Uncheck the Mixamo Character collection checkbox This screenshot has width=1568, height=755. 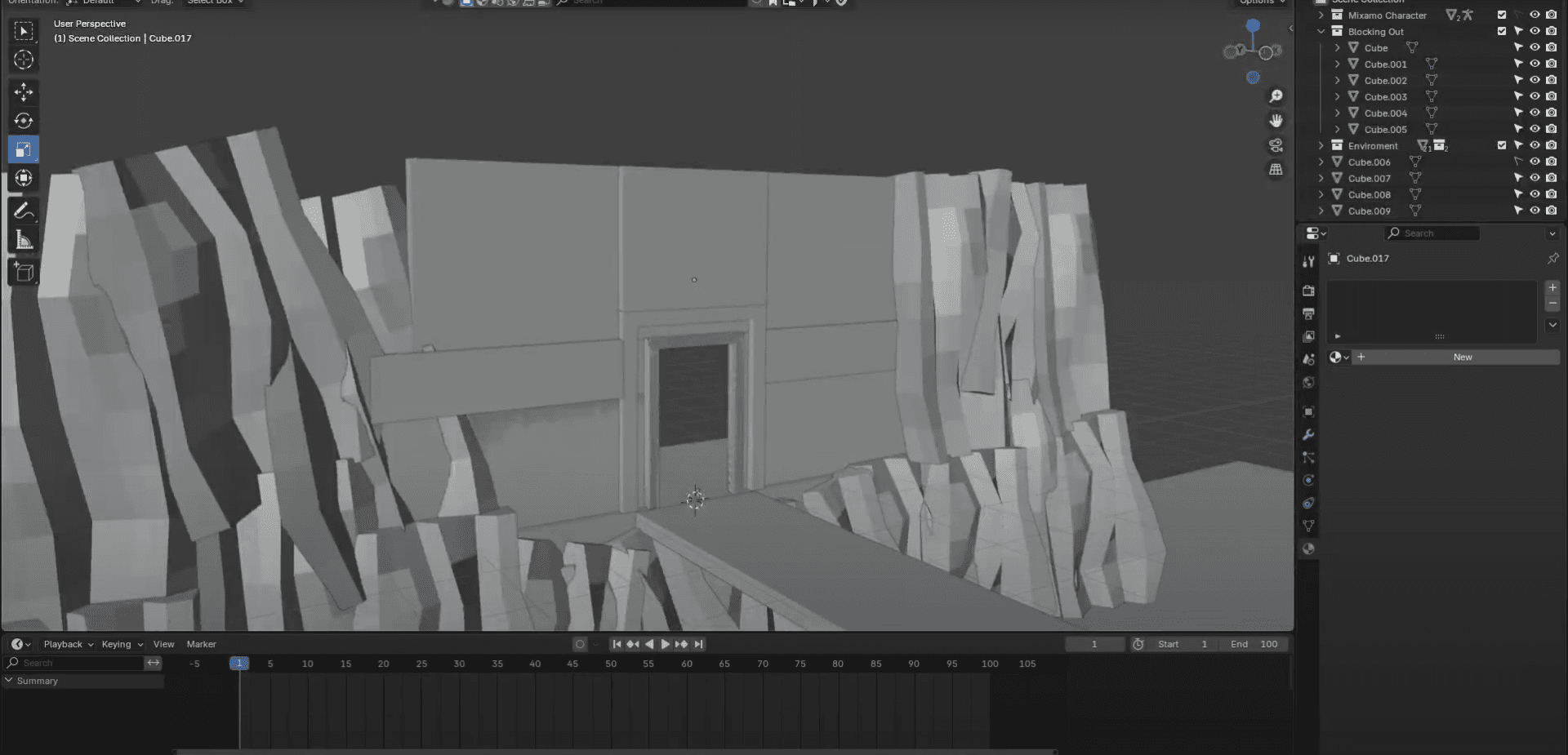1501,15
